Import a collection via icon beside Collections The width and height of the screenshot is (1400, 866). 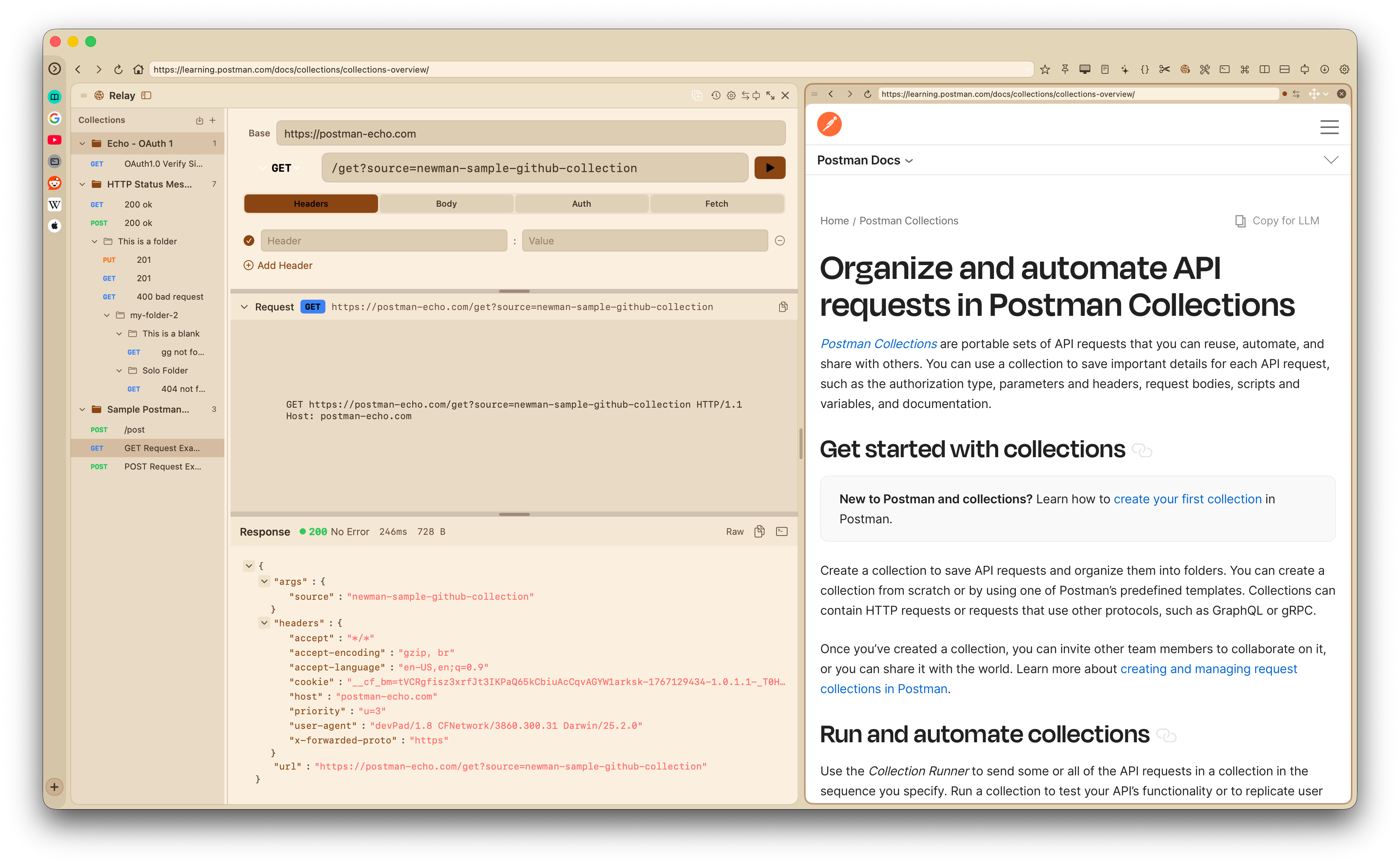(x=199, y=120)
